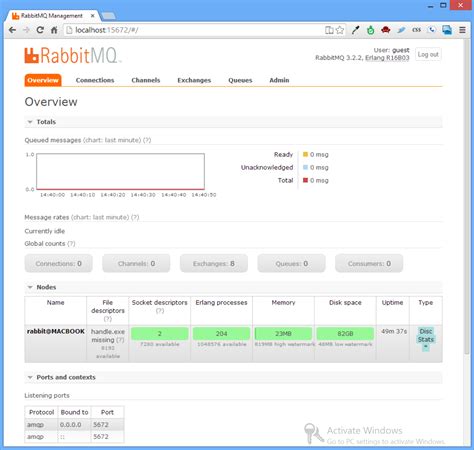
Task: Click the Socket descriptors bar showing 2
Action: (160, 333)
